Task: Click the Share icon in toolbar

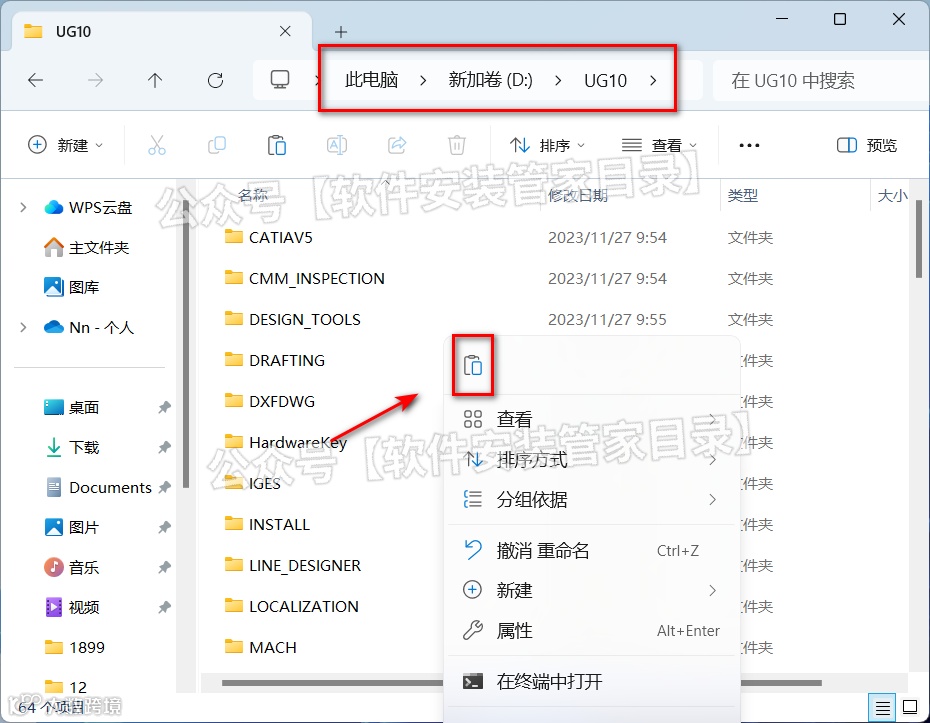Action: pyautogui.click(x=397, y=145)
